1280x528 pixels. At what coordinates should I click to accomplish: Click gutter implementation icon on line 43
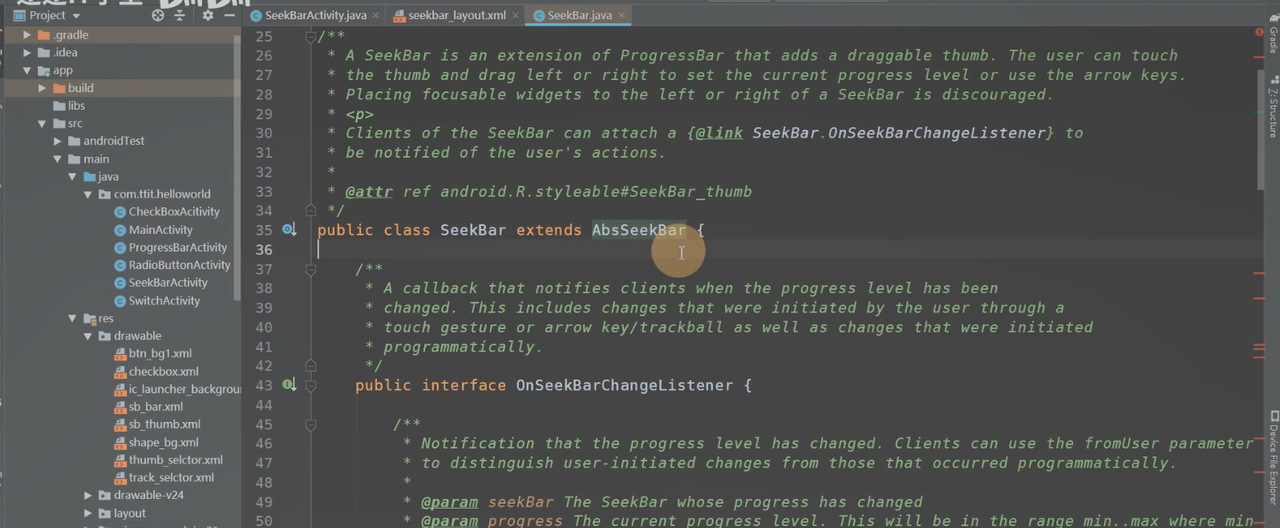pyautogui.click(x=289, y=385)
